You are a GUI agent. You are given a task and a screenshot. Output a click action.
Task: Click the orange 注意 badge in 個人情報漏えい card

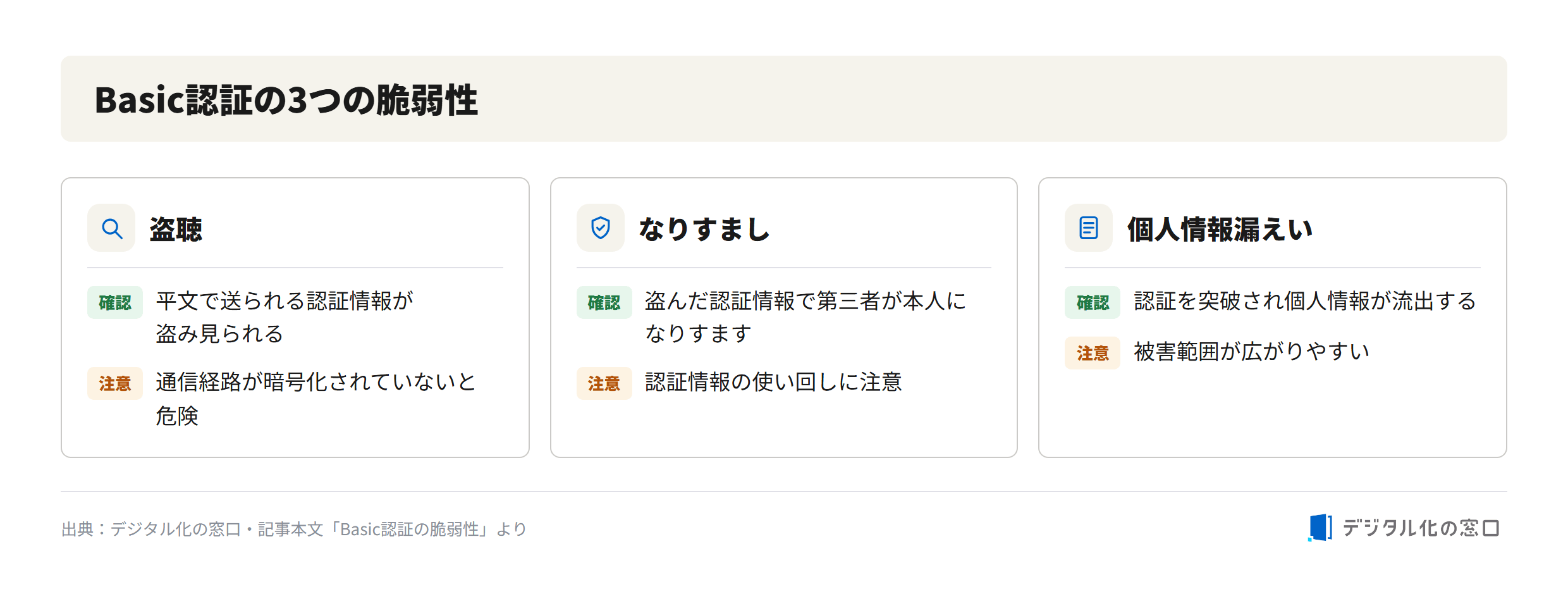[1093, 353]
